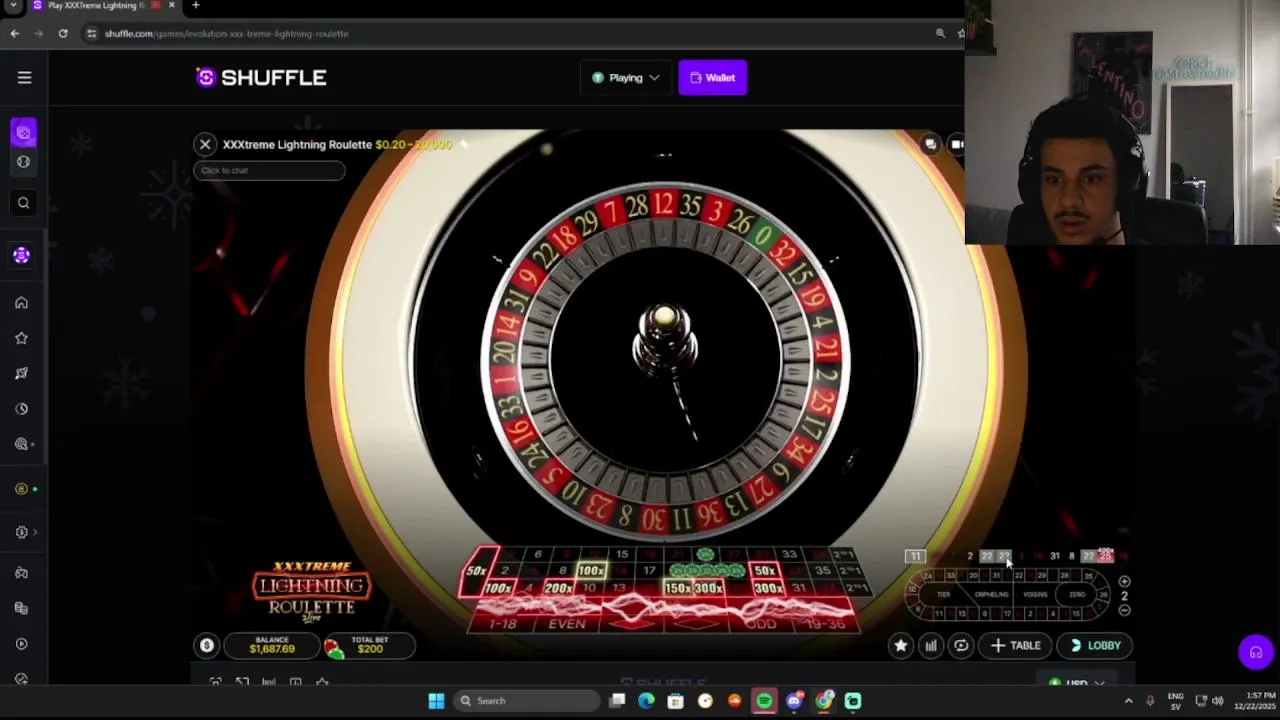The height and width of the screenshot is (720, 1280).
Task: Show hidden system tray icons
Action: point(1128,701)
